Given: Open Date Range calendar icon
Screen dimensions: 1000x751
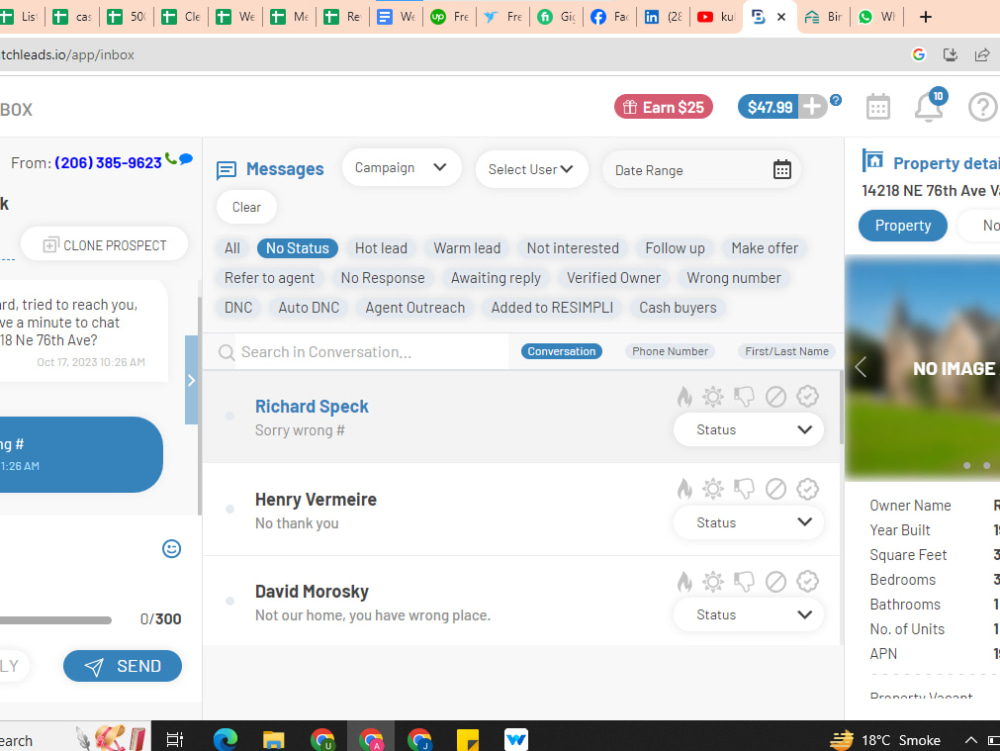Looking at the screenshot, I should tap(782, 170).
